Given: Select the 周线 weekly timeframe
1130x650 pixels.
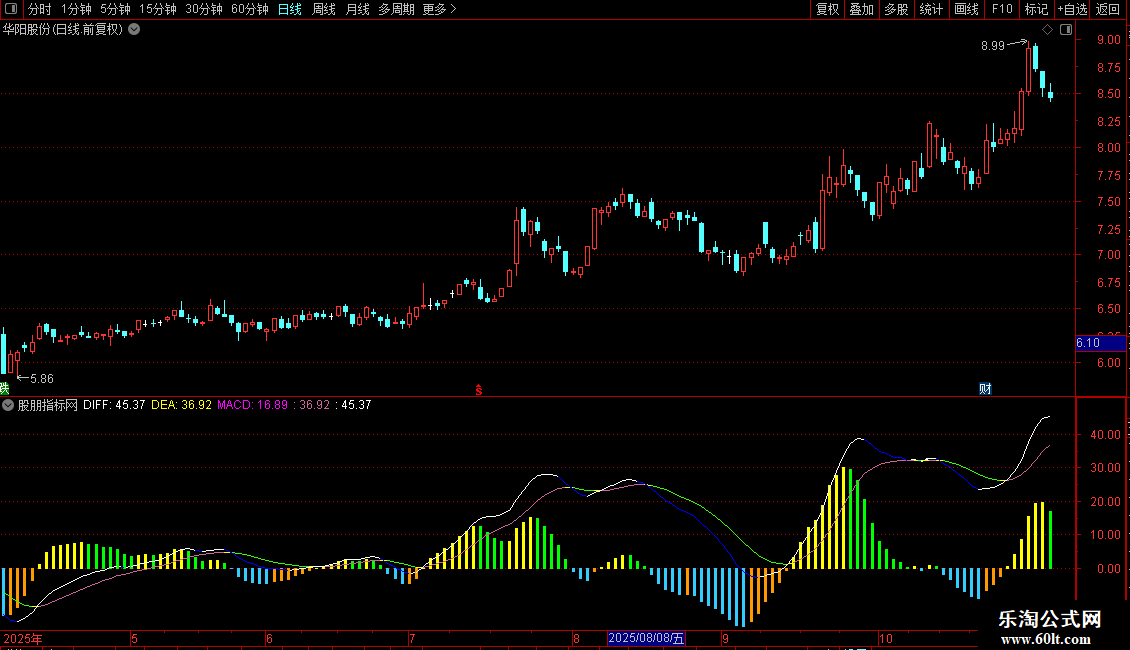Looking at the screenshot, I should [x=324, y=9].
